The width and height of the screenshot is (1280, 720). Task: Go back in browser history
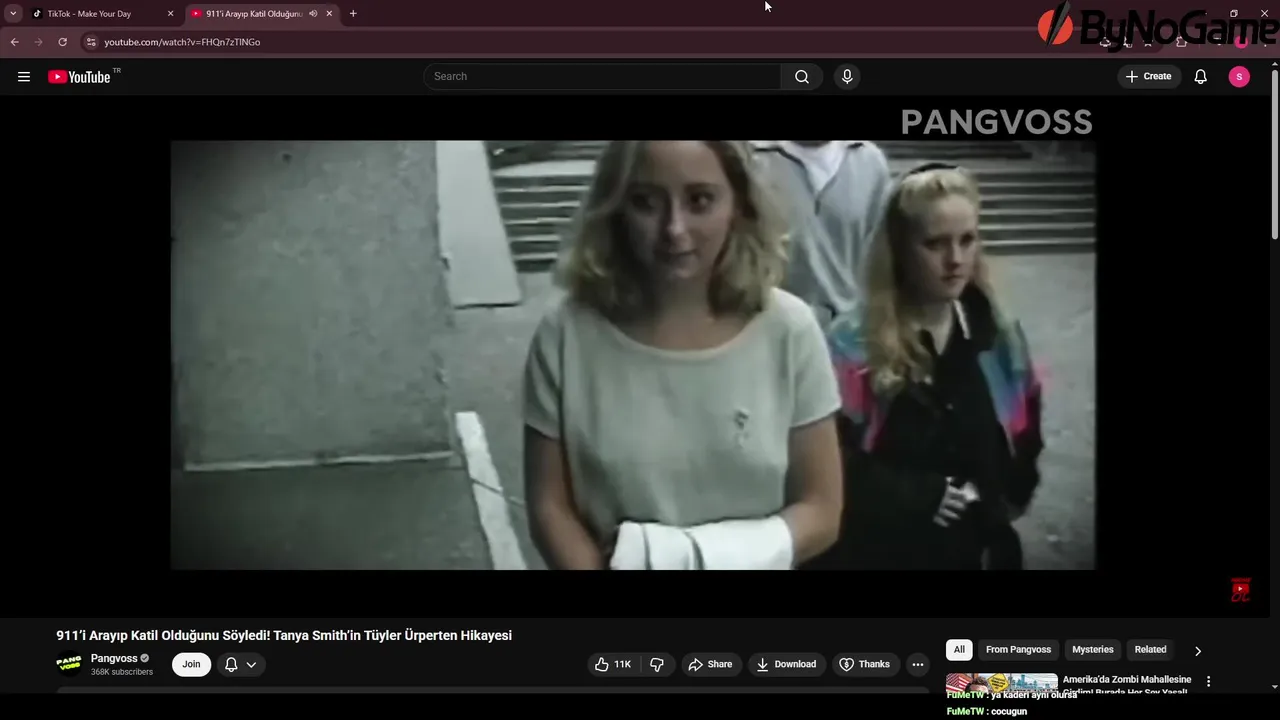(x=14, y=42)
